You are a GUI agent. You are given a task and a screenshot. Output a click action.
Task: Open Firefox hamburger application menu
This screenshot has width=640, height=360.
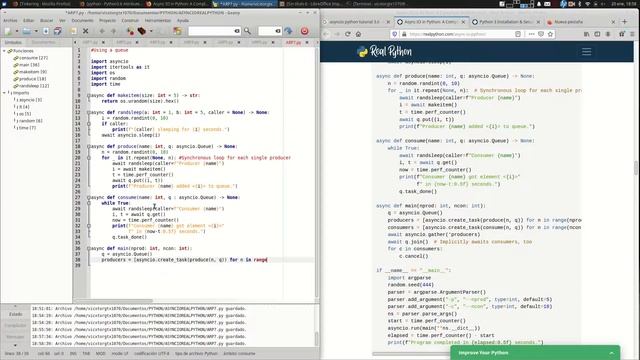632,34
